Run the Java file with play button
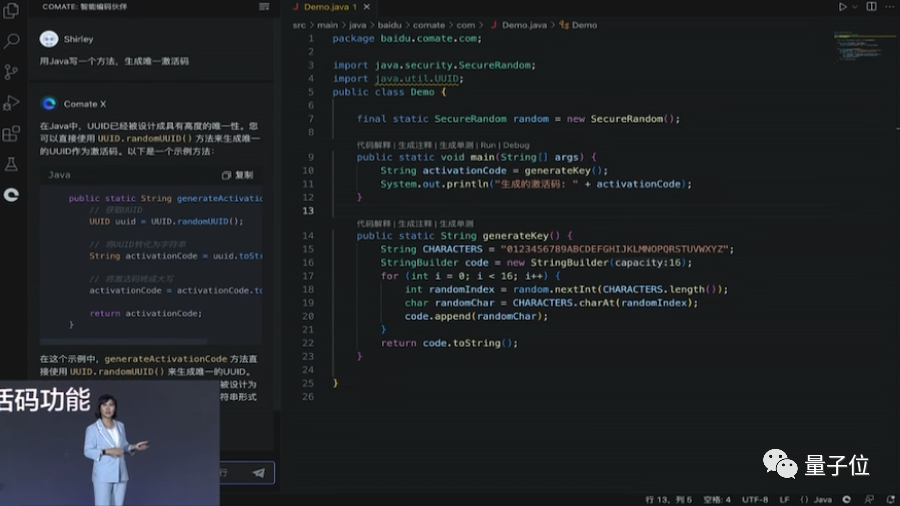The image size is (900, 506). [842, 7]
